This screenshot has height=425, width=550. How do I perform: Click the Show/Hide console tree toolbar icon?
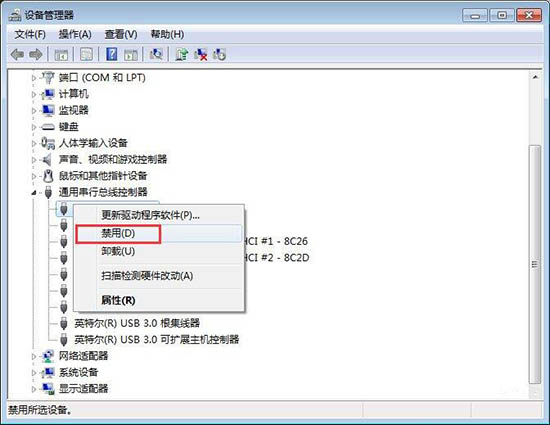pyautogui.click(x=61, y=54)
